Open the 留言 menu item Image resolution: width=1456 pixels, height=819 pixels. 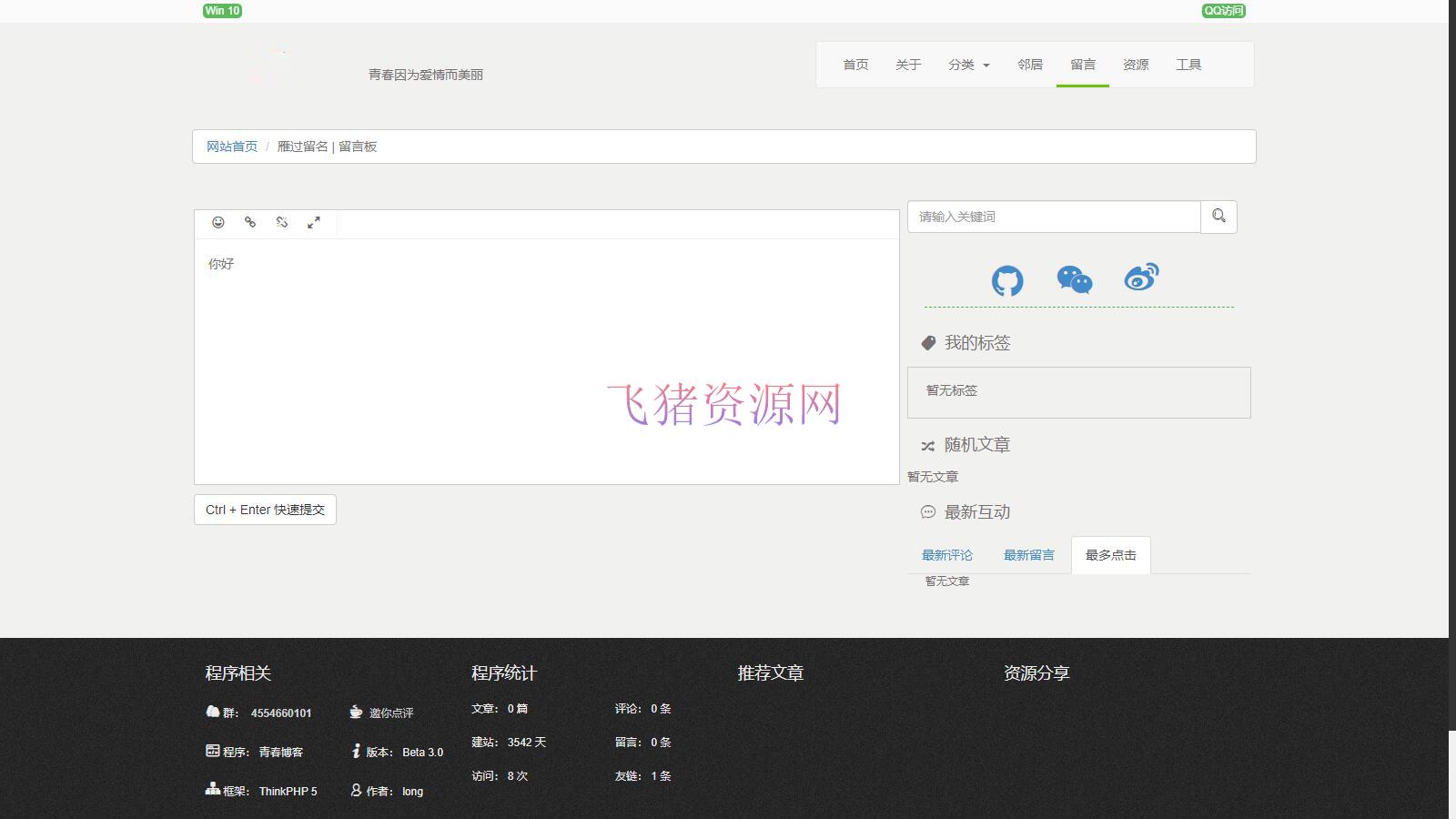[x=1082, y=65]
